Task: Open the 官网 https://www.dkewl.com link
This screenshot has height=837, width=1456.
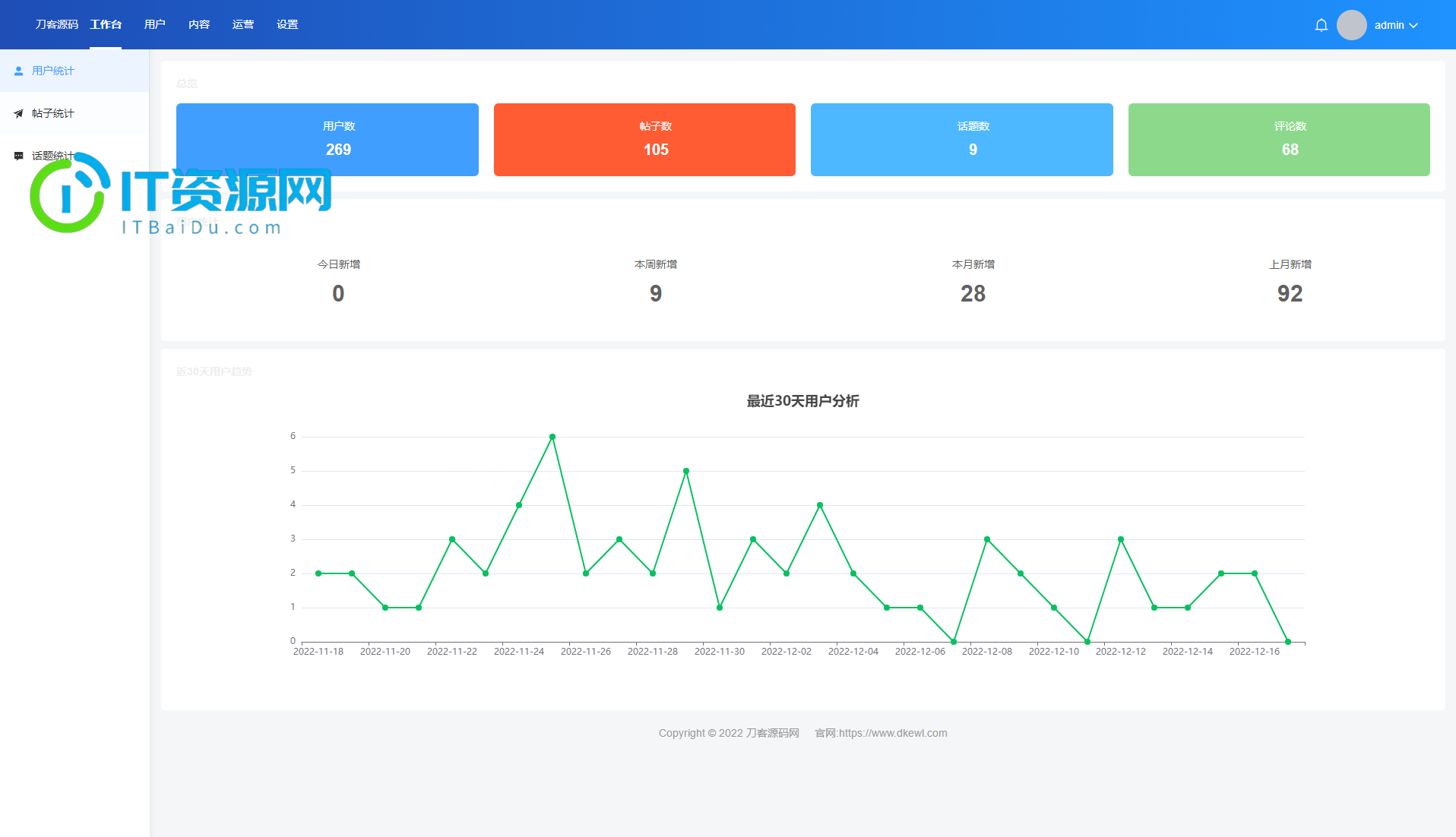Action: pyautogui.click(x=881, y=733)
